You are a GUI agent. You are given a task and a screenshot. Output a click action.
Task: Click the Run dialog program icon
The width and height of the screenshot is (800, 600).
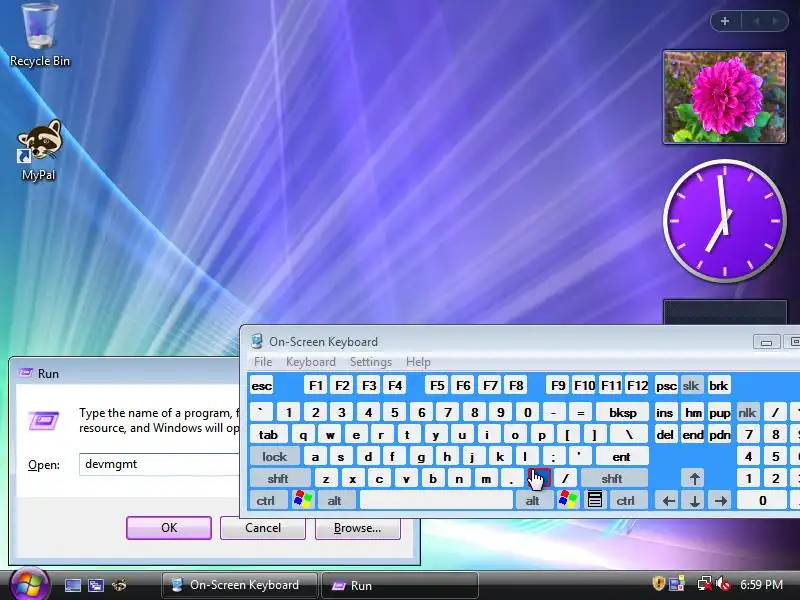[x=43, y=421]
